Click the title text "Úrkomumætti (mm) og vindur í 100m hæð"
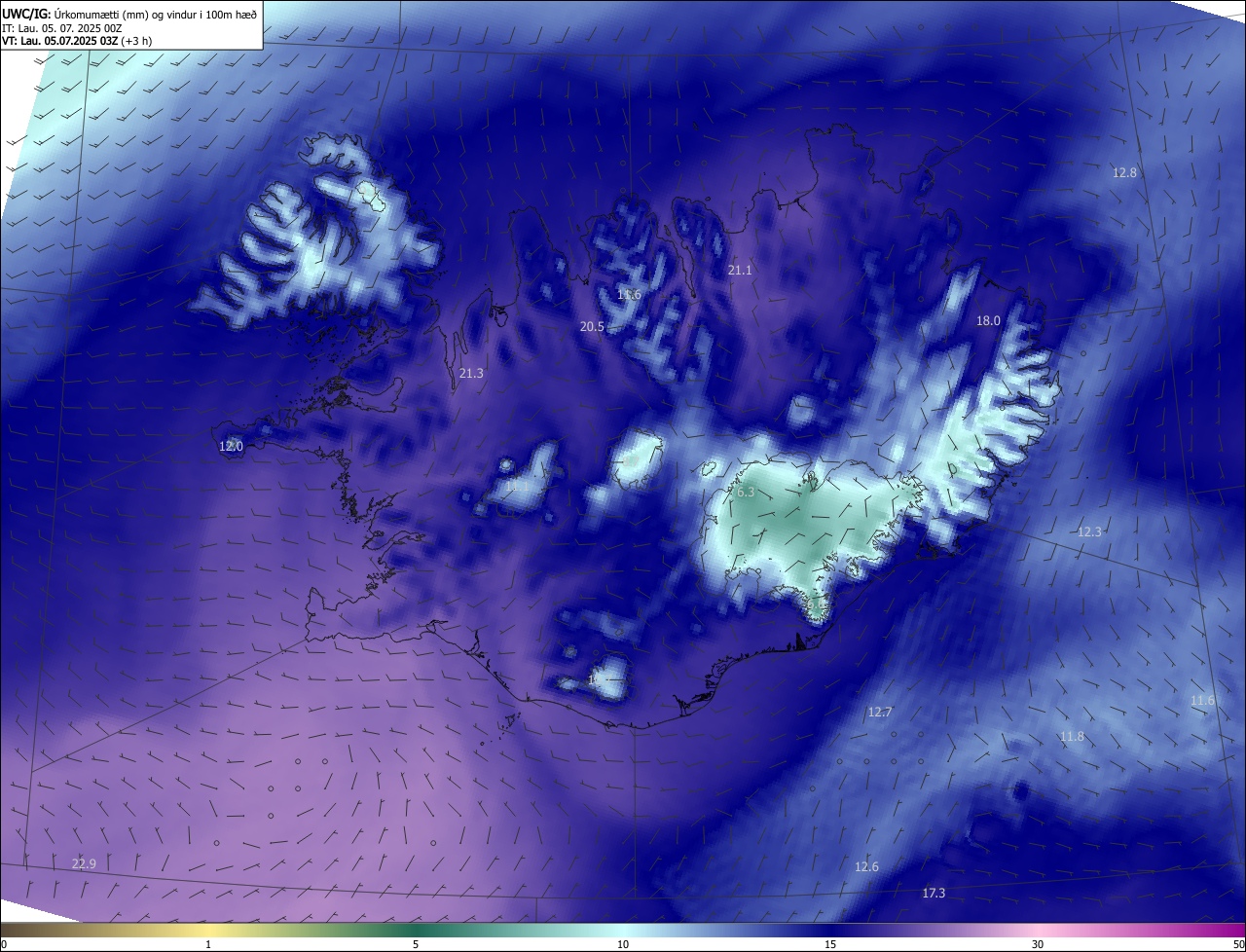1246x952 pixels. (x=155, y=14)
